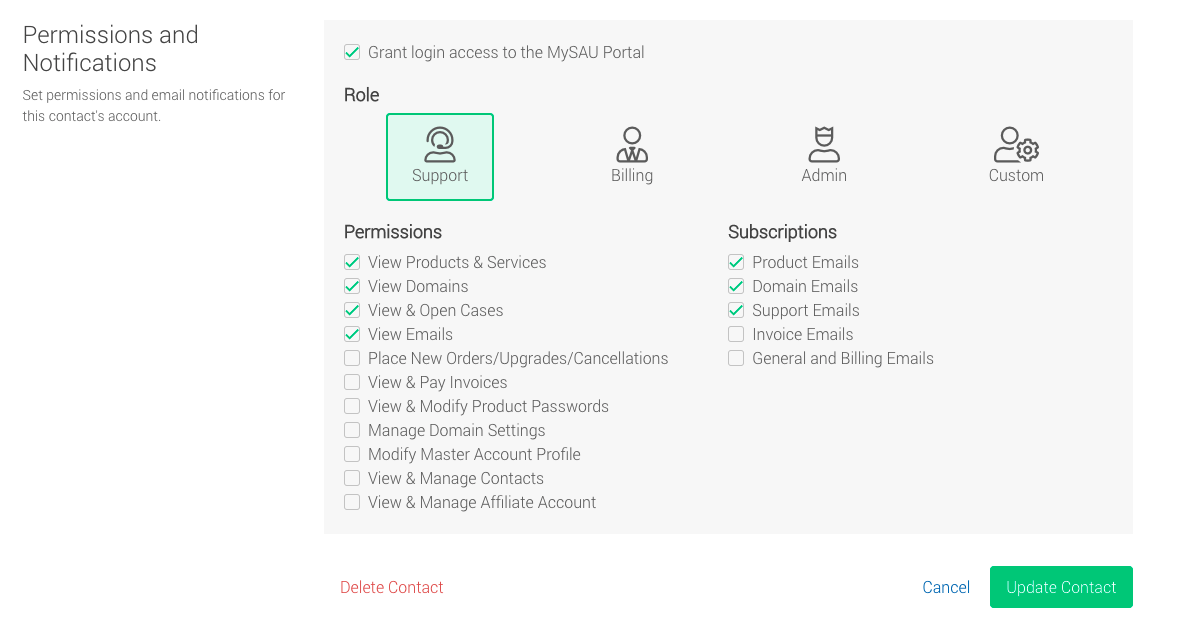Select the Support role headset icon
The width and height of the screenshot is (1182, 635).
coord(440,145)
